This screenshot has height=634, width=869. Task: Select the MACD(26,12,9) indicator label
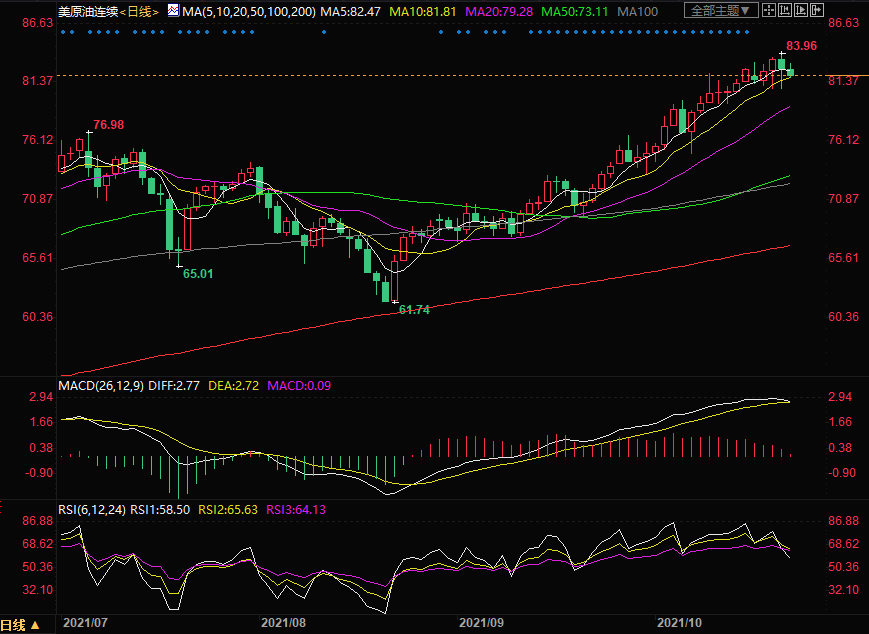point(100,384)
